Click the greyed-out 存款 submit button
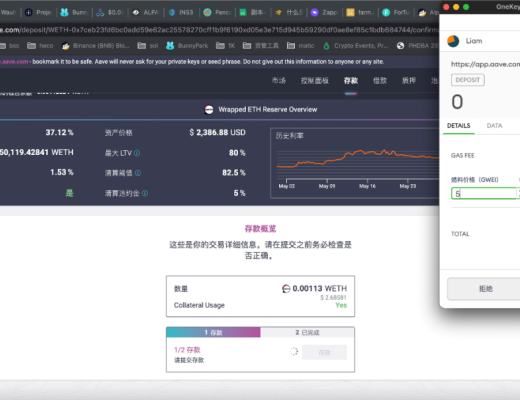The width and height of the screenshot is (520, 400). pos(324,352)
